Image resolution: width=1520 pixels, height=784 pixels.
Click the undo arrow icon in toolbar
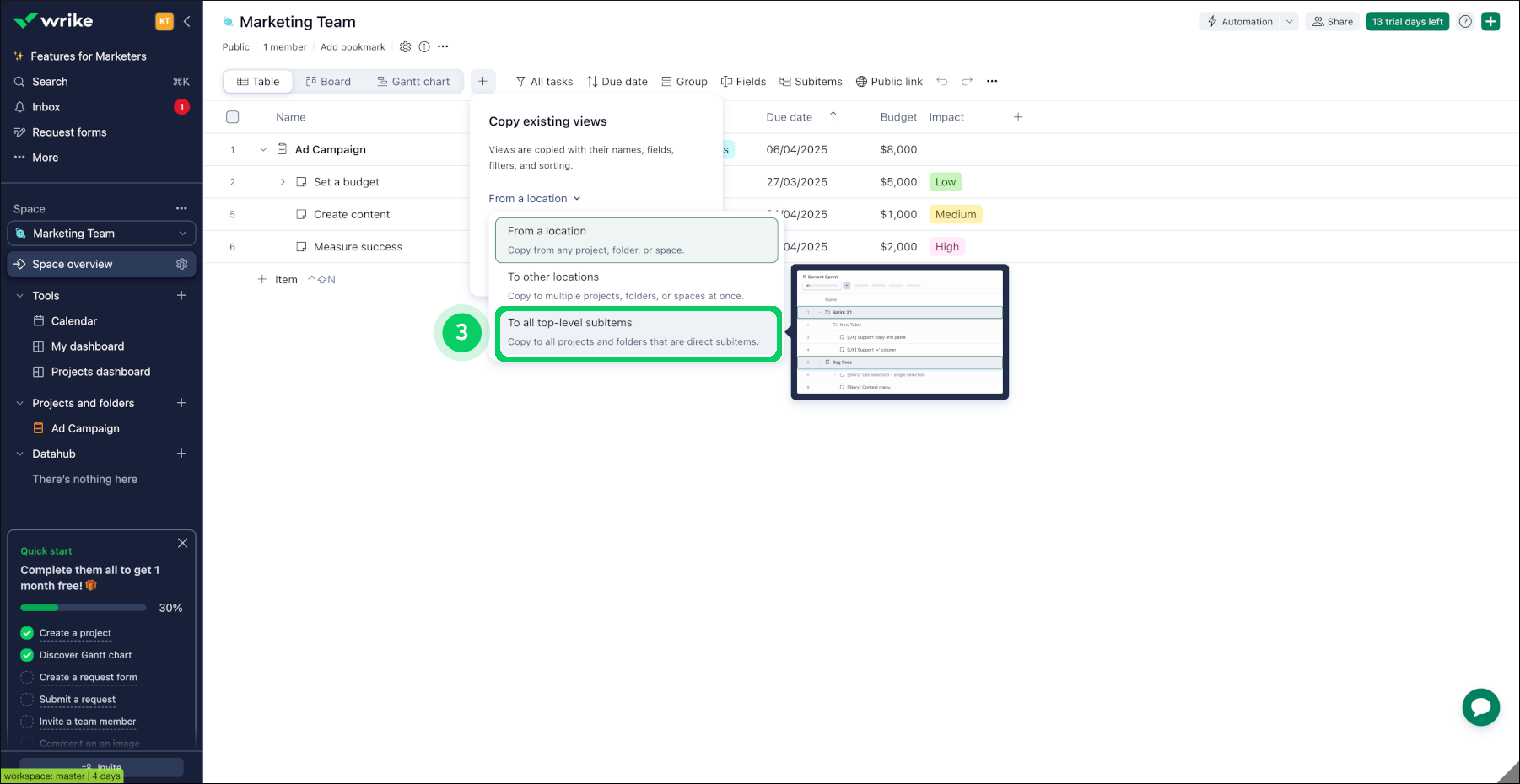pyautogui.click(x=942, y=82)
